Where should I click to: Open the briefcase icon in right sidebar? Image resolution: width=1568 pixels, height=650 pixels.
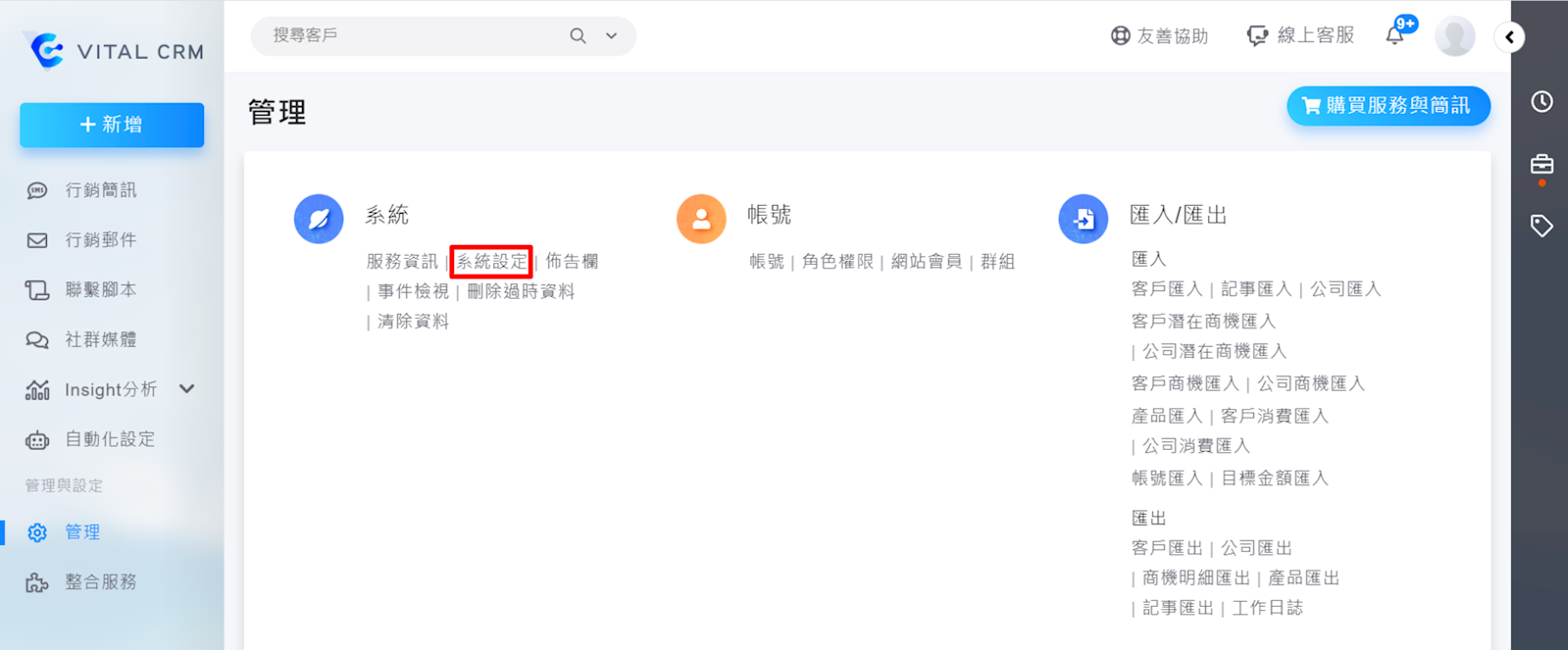(x=1542, y=165)
